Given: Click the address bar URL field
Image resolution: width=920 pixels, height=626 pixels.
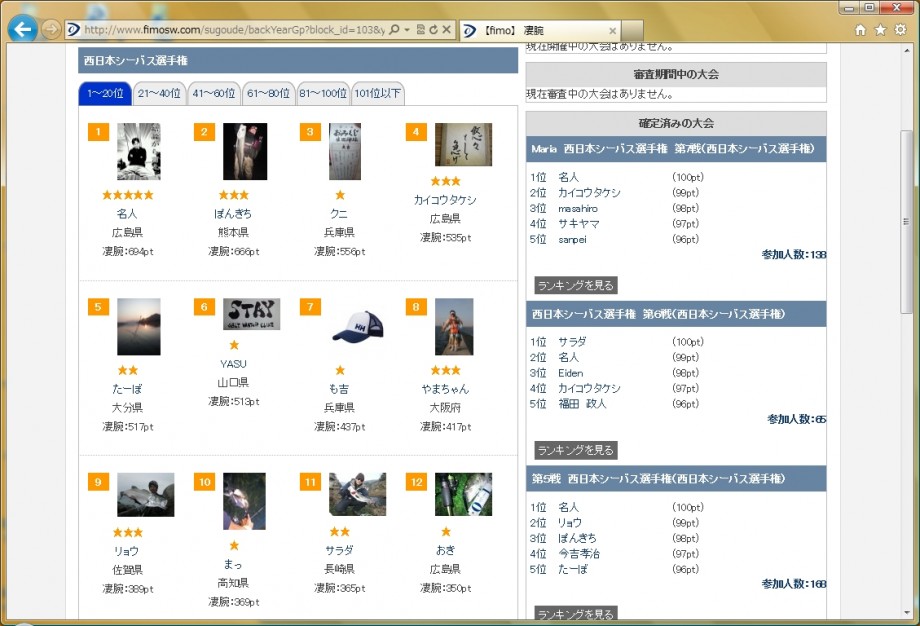Looking at the screenshot, I should pos(235,29).
